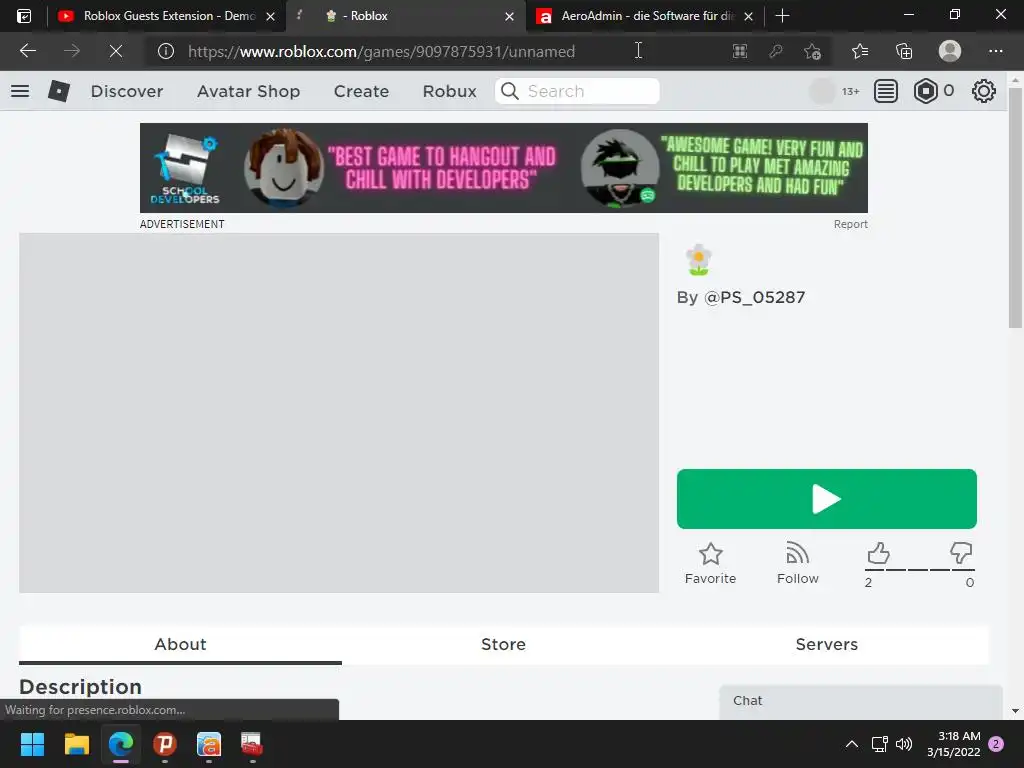
Task: Click the search magnifier icon
Action: point(509,91)
